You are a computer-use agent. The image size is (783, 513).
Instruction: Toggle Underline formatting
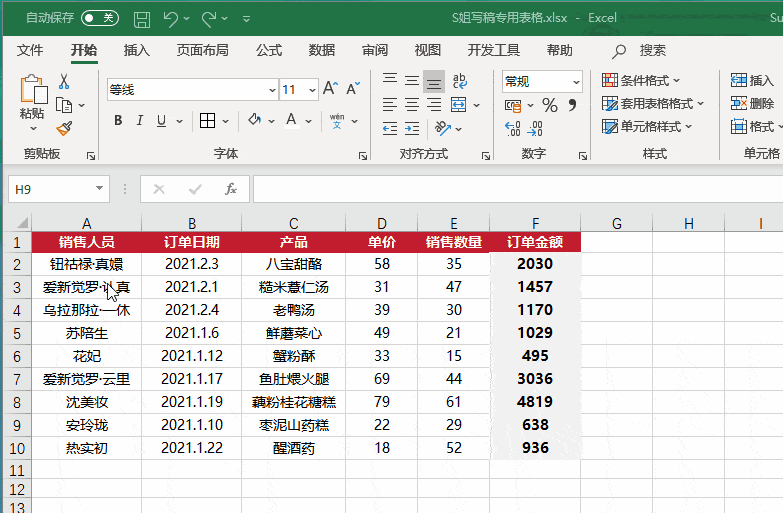(161, 120)
